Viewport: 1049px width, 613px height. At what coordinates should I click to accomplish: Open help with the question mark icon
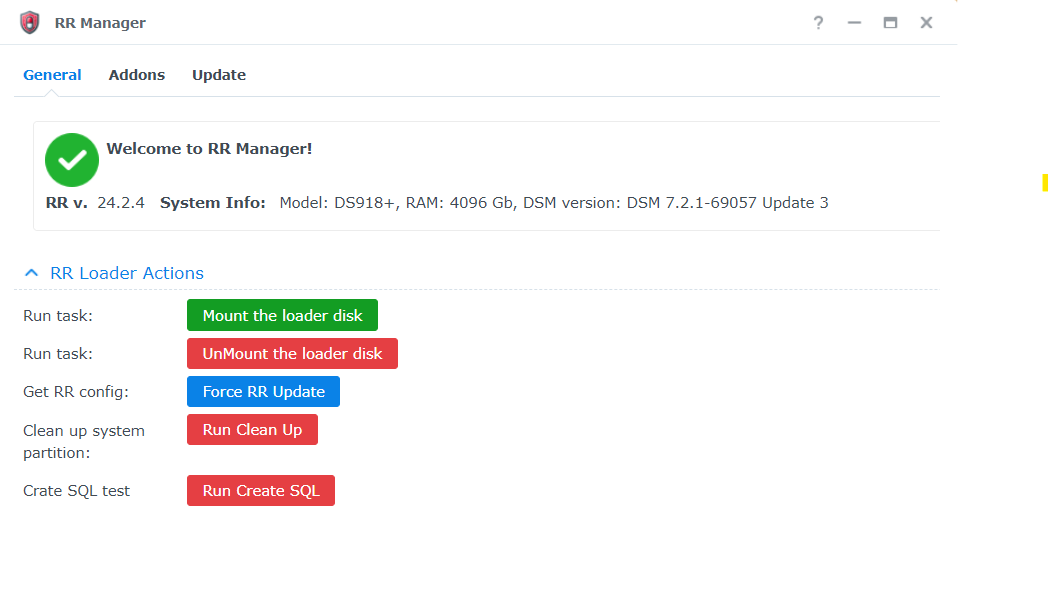pyautogui.click(x=818, y=23)
